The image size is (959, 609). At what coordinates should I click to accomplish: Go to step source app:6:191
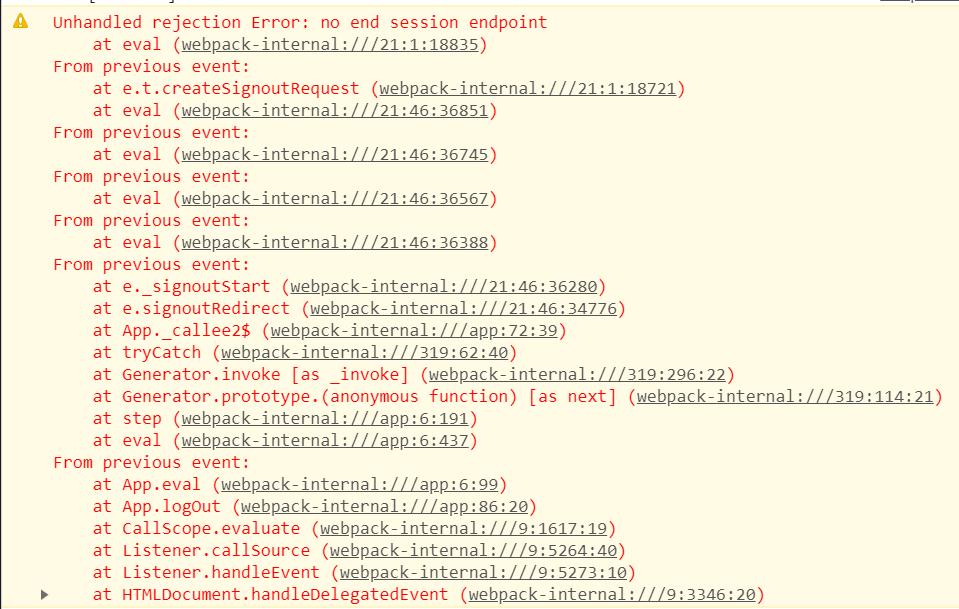coord(325,419)
